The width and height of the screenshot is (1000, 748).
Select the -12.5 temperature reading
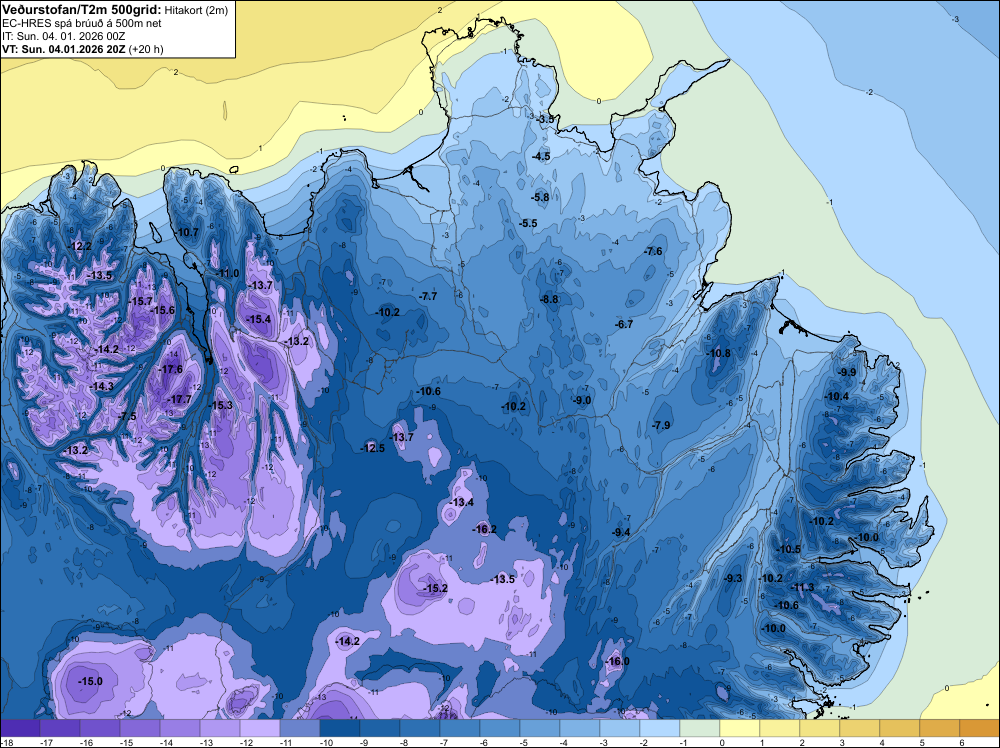coord(372,448)
